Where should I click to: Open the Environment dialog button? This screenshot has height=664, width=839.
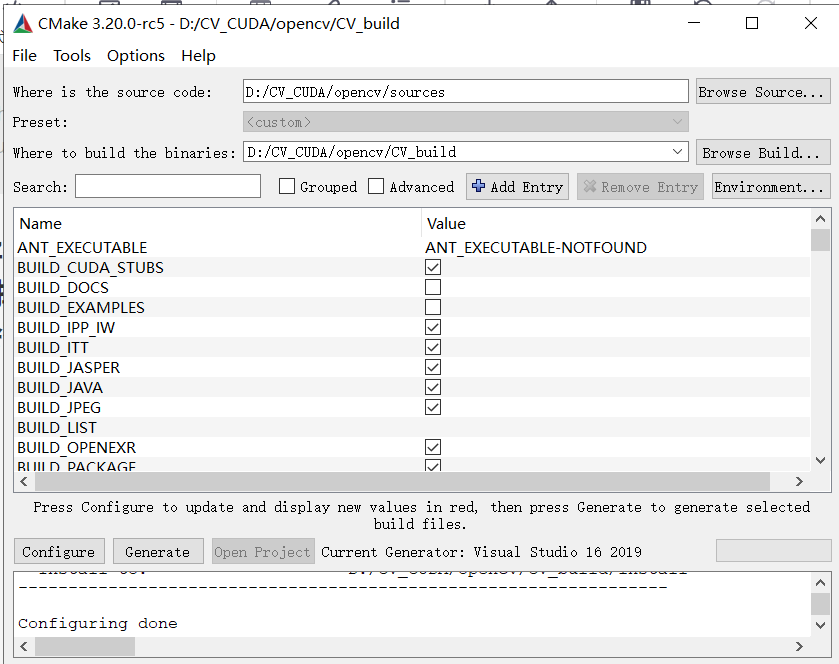771,187
